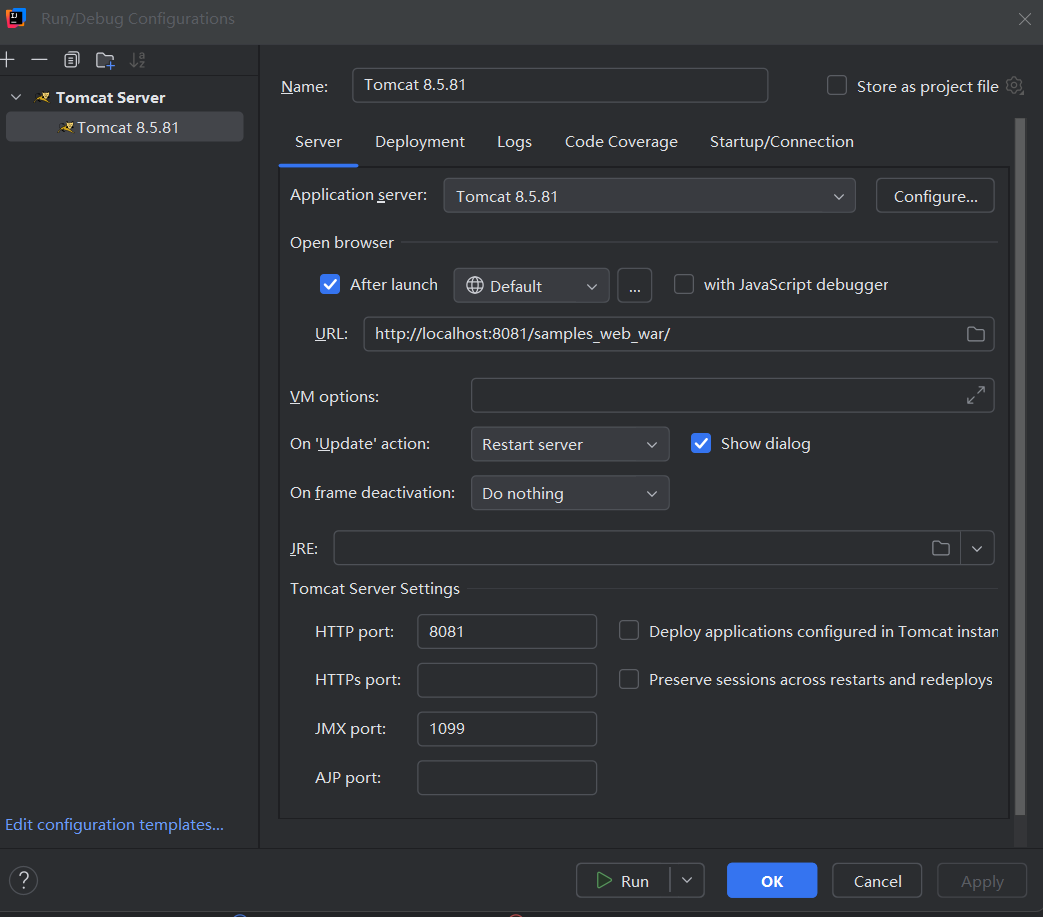Screen dimensions: 1043x917
Task: Click the Cancel button
Action: [877, 880]
